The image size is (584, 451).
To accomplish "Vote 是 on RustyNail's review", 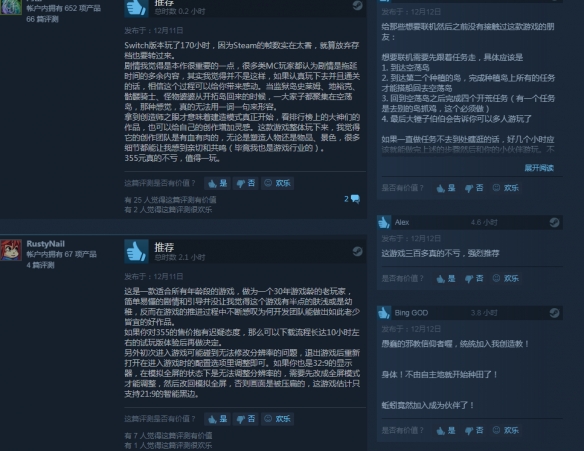I will [218, 419].
